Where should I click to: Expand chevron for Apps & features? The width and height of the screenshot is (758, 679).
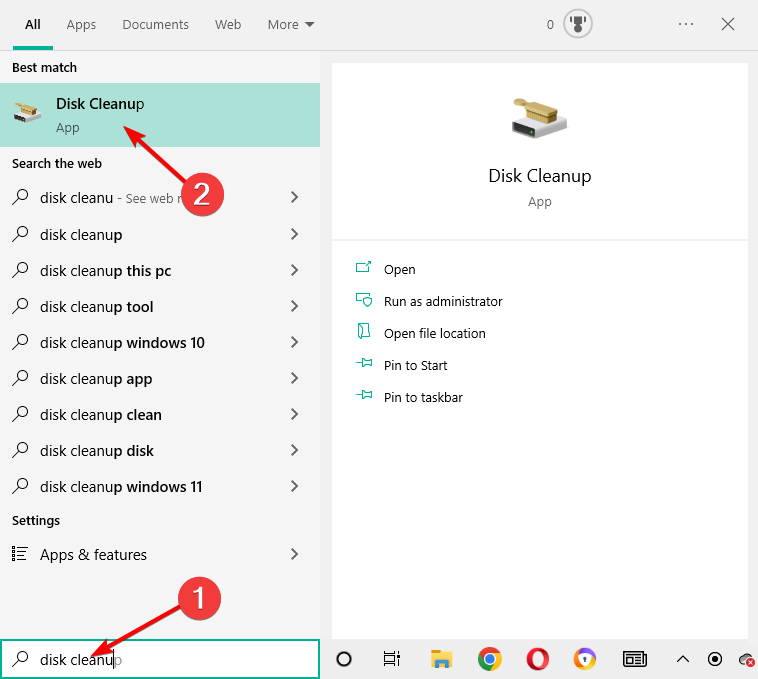[x=294, y=554]
